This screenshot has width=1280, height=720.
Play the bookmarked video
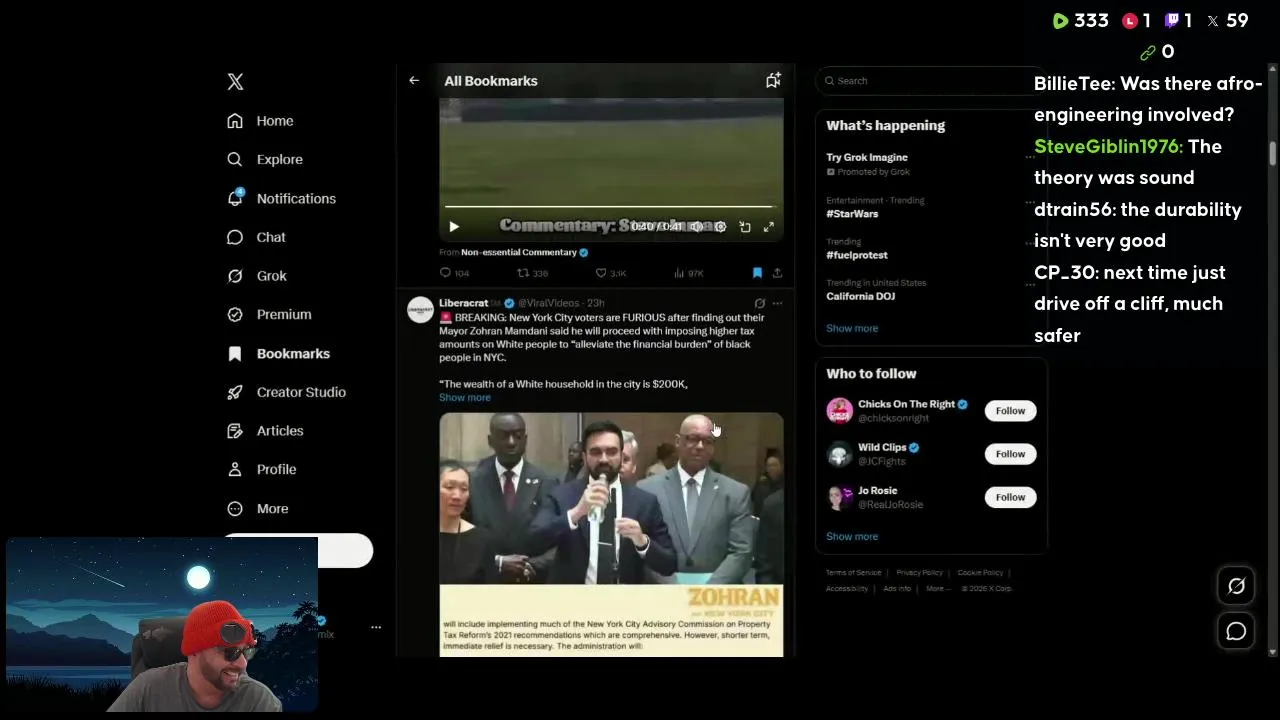pos(454,227)
